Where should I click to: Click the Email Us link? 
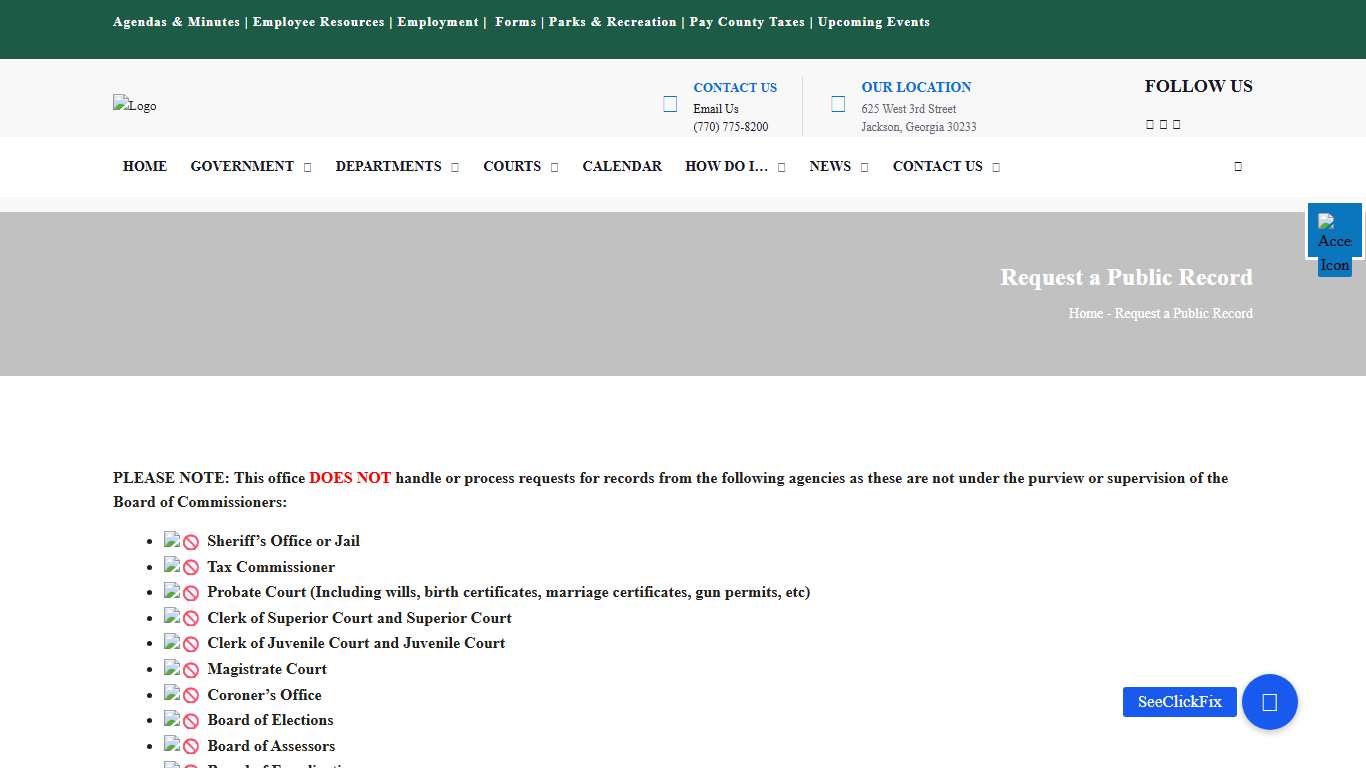[x=715, y=108]
